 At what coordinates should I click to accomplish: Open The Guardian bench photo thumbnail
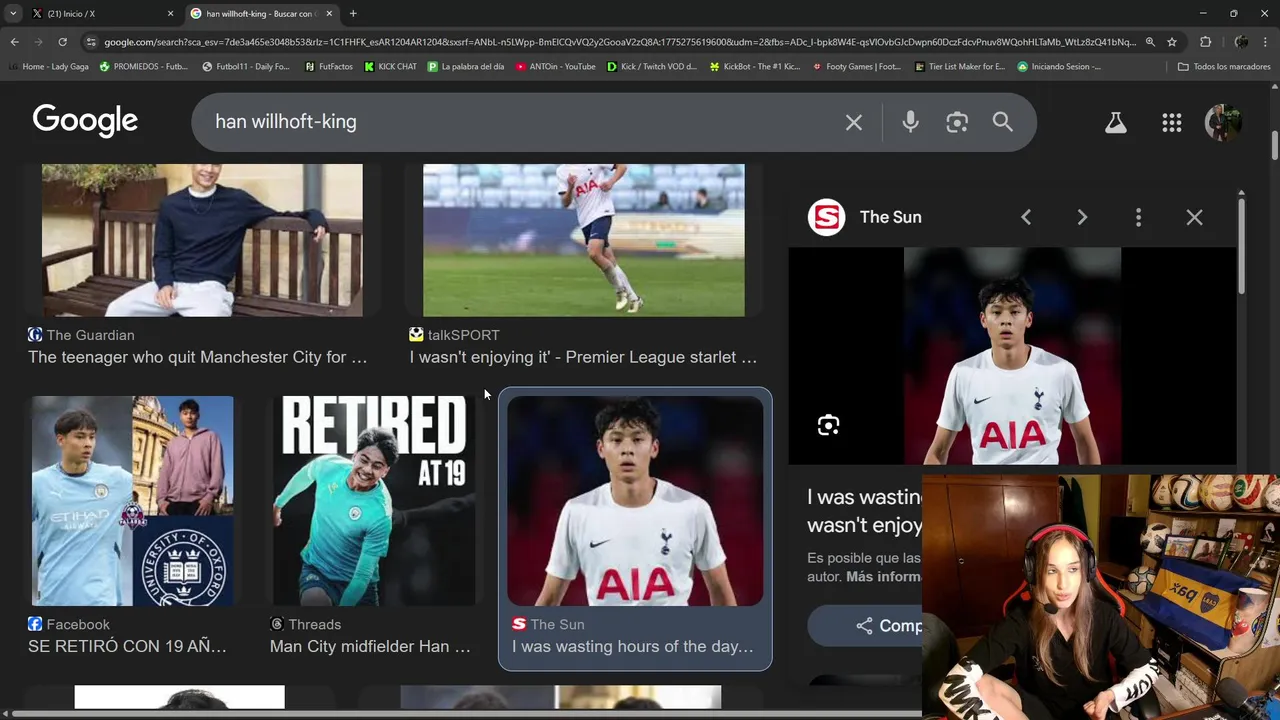click(202, 240)
